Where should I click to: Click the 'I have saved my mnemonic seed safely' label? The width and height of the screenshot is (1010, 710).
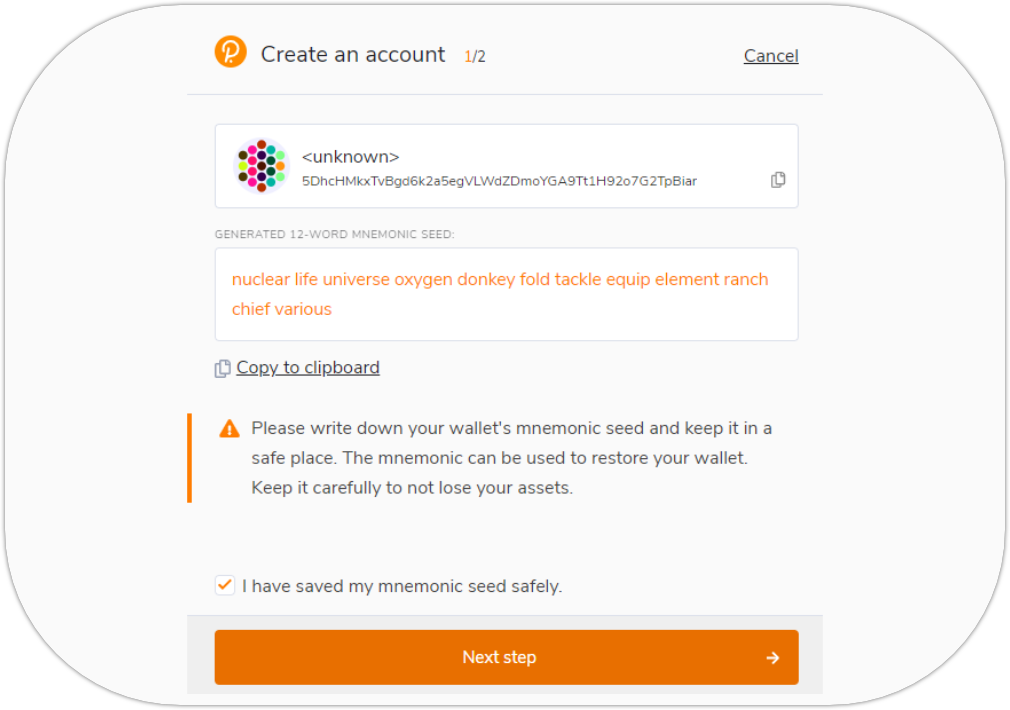point(402,586)
